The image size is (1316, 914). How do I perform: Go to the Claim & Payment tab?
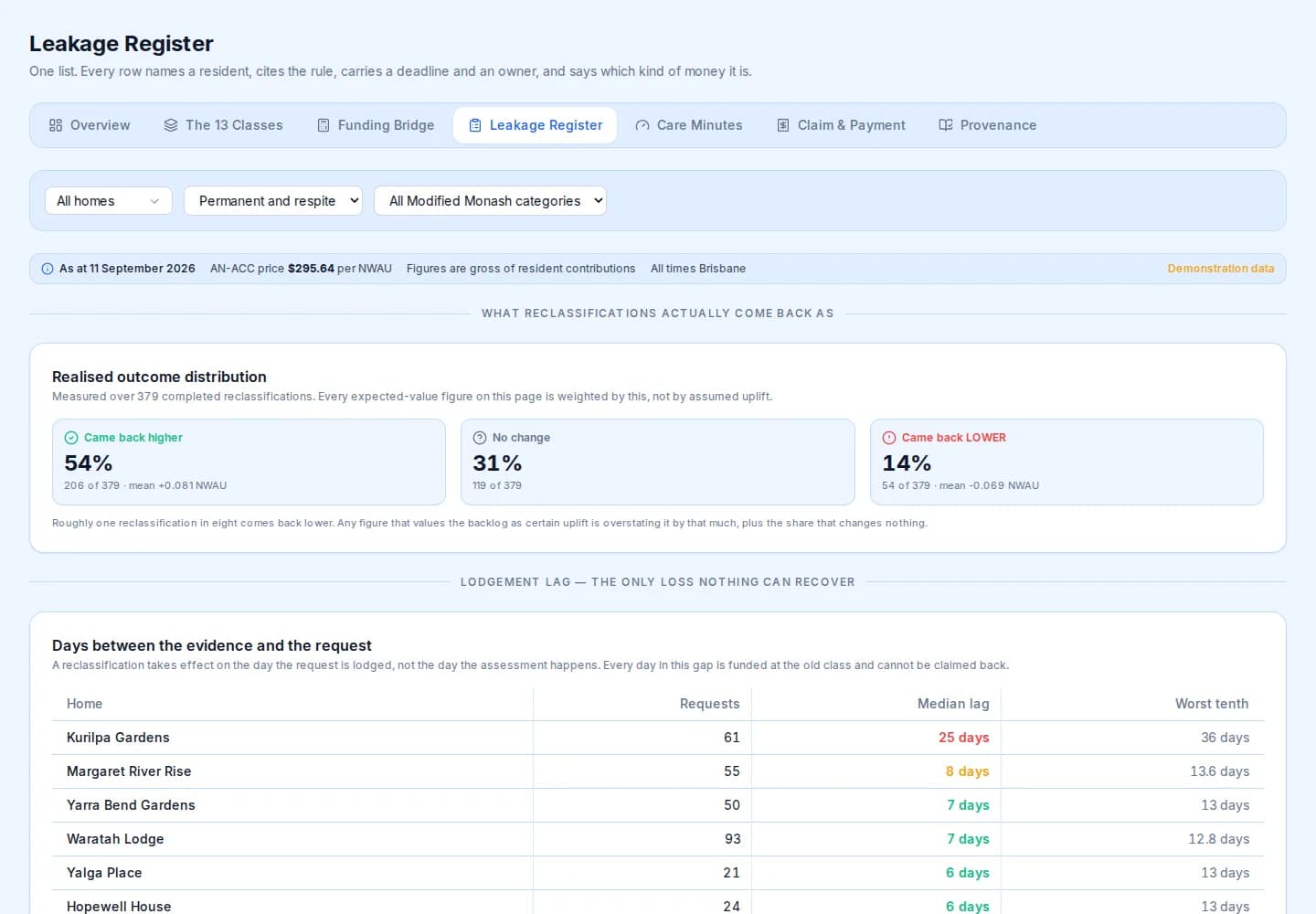pos(841,125)
